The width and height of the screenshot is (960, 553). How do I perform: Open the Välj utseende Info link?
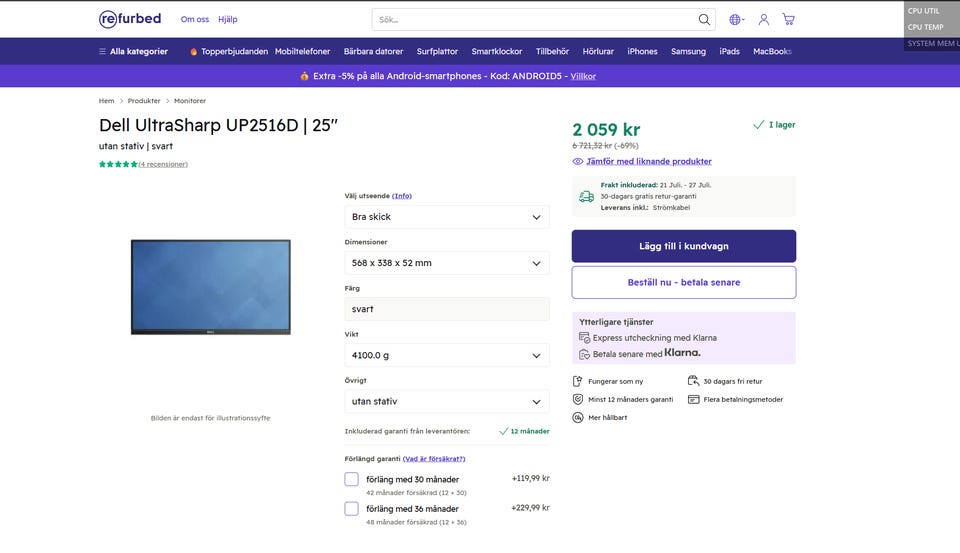point(402,196)
